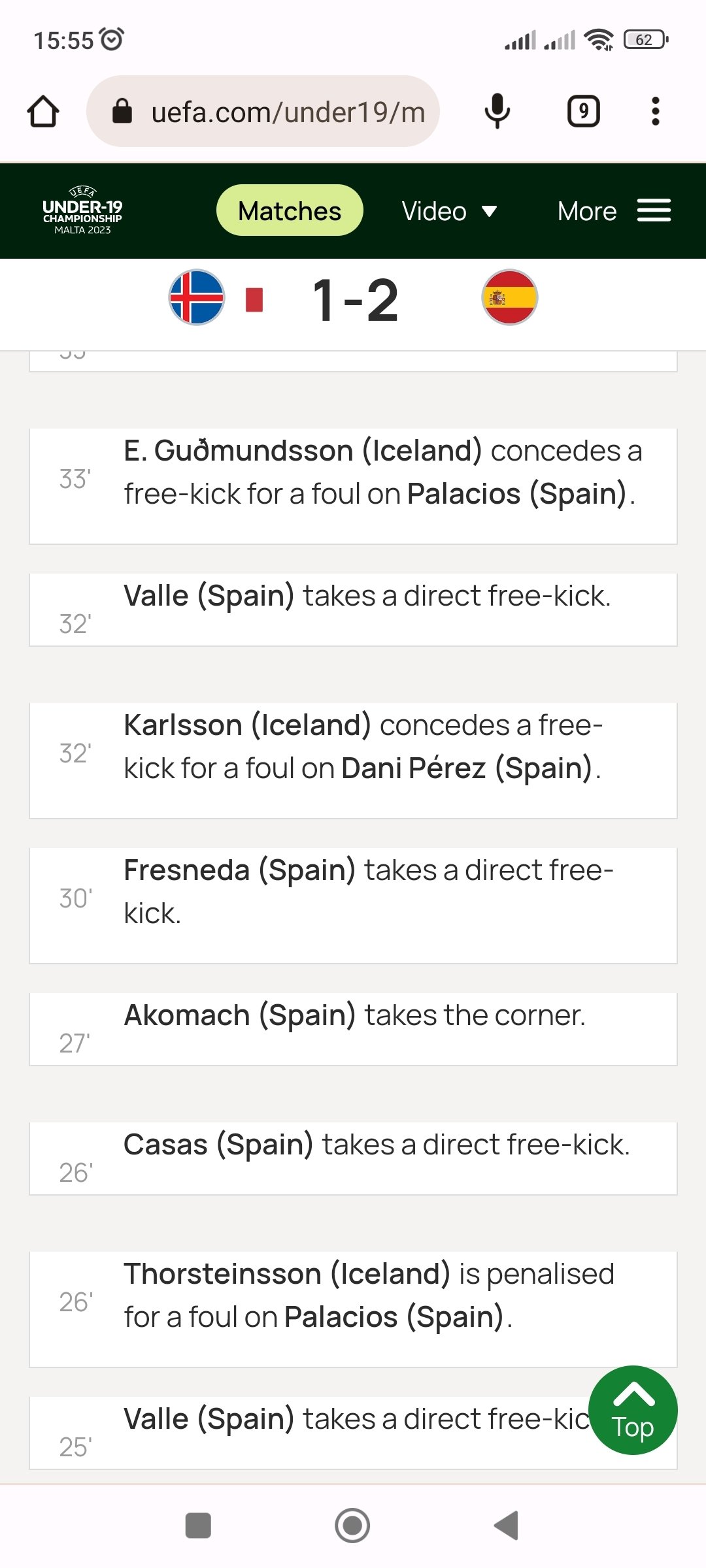Tap the voice search microphone icon
This screenshot has height=1568, width=706.
[x=497, y=111]
